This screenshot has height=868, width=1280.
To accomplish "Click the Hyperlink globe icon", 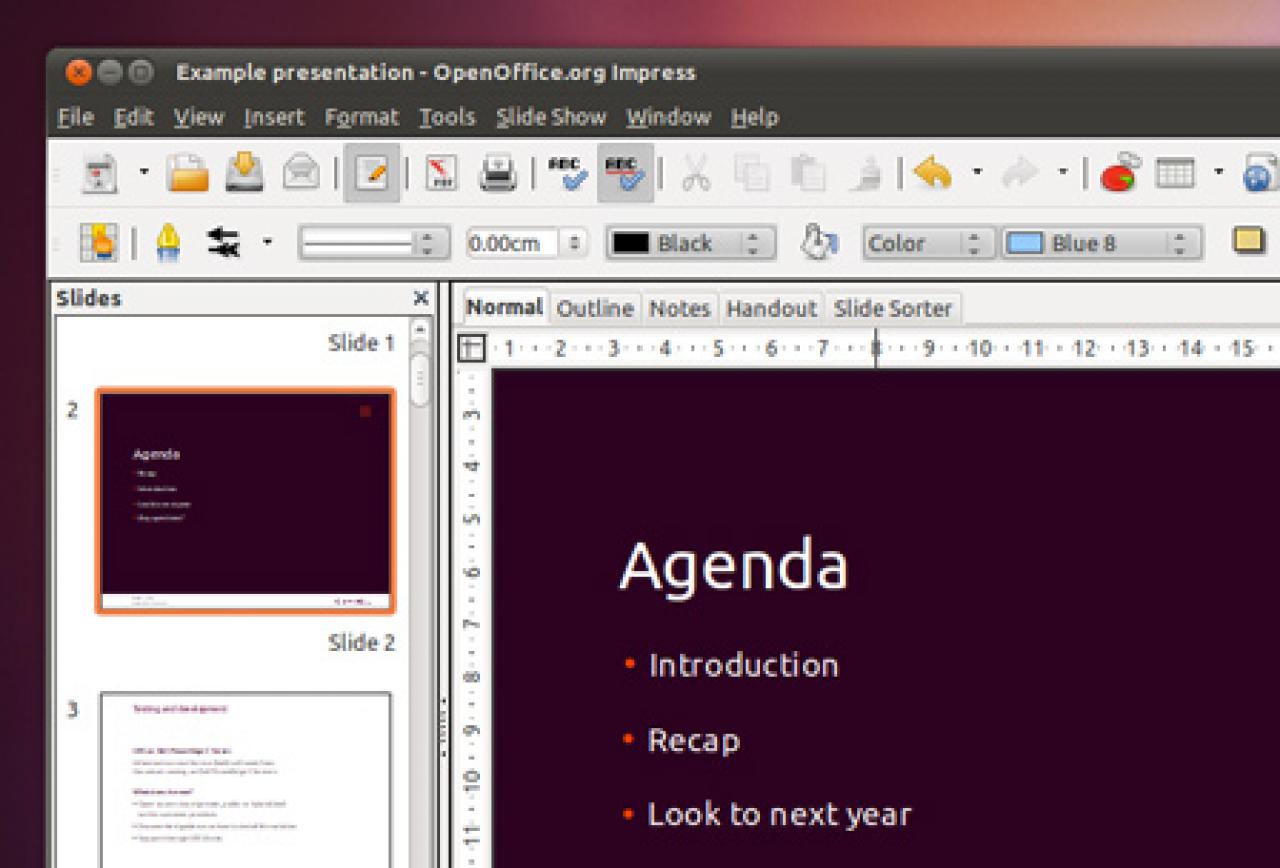I will click(1260, 173).
